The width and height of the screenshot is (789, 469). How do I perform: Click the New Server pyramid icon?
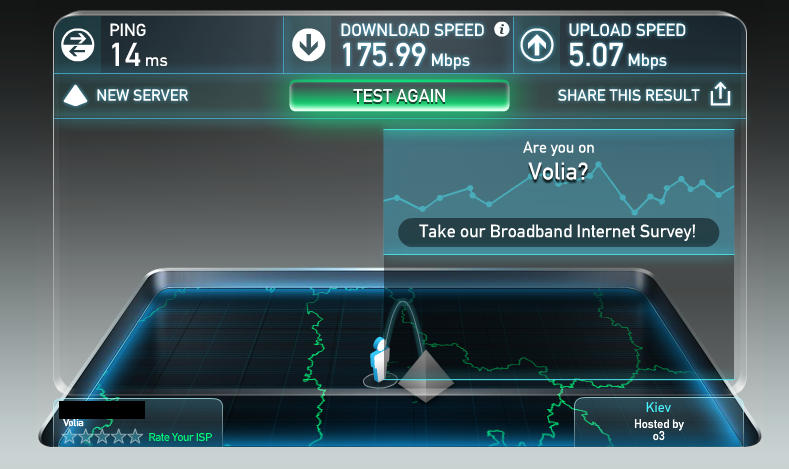click(x=75, y=96)
